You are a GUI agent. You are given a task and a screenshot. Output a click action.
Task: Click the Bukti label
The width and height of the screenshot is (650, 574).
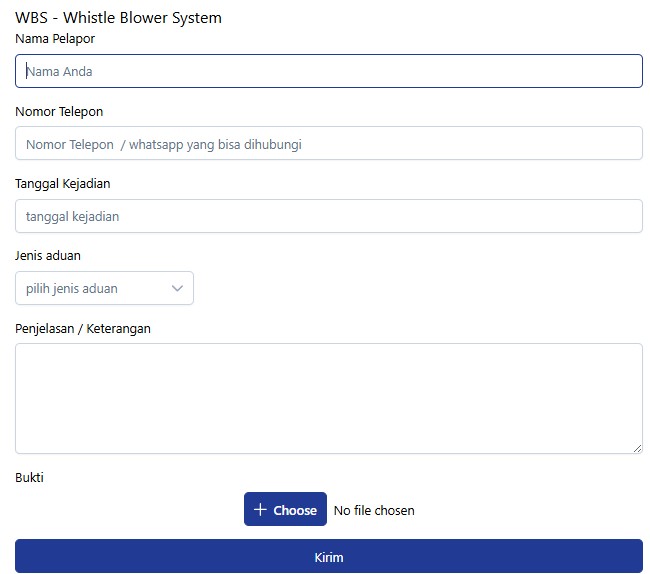[x=29, y=478]
